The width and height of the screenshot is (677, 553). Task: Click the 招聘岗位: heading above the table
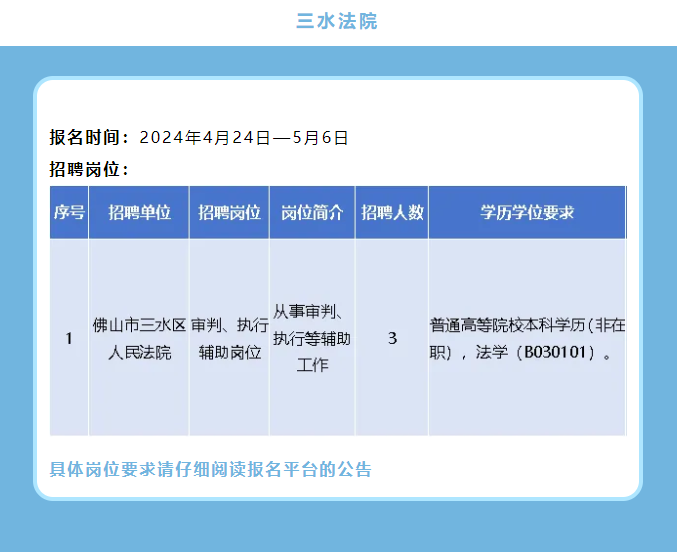(x=89, y=169)
